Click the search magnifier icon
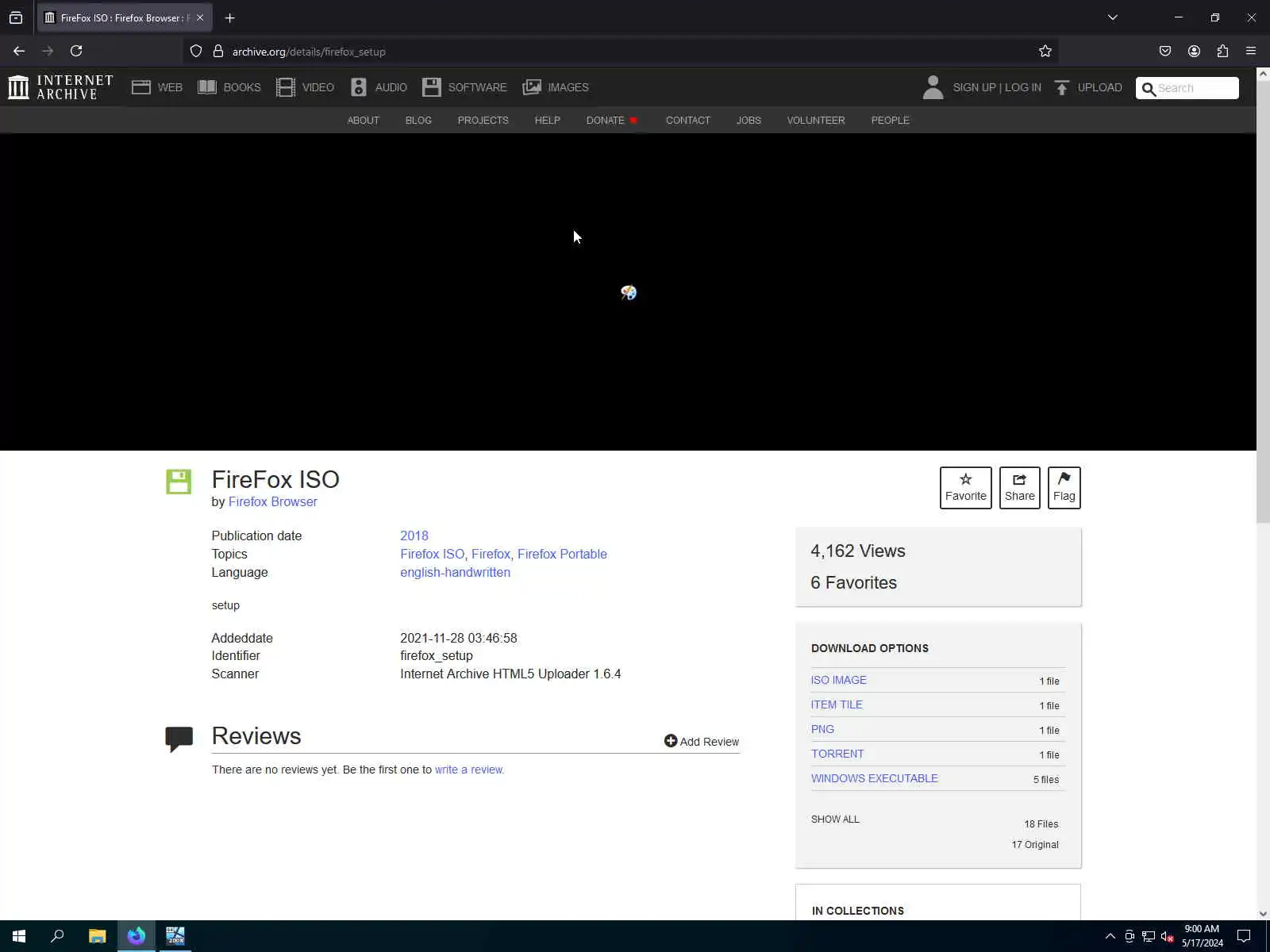 click(x=1149, y=89)
